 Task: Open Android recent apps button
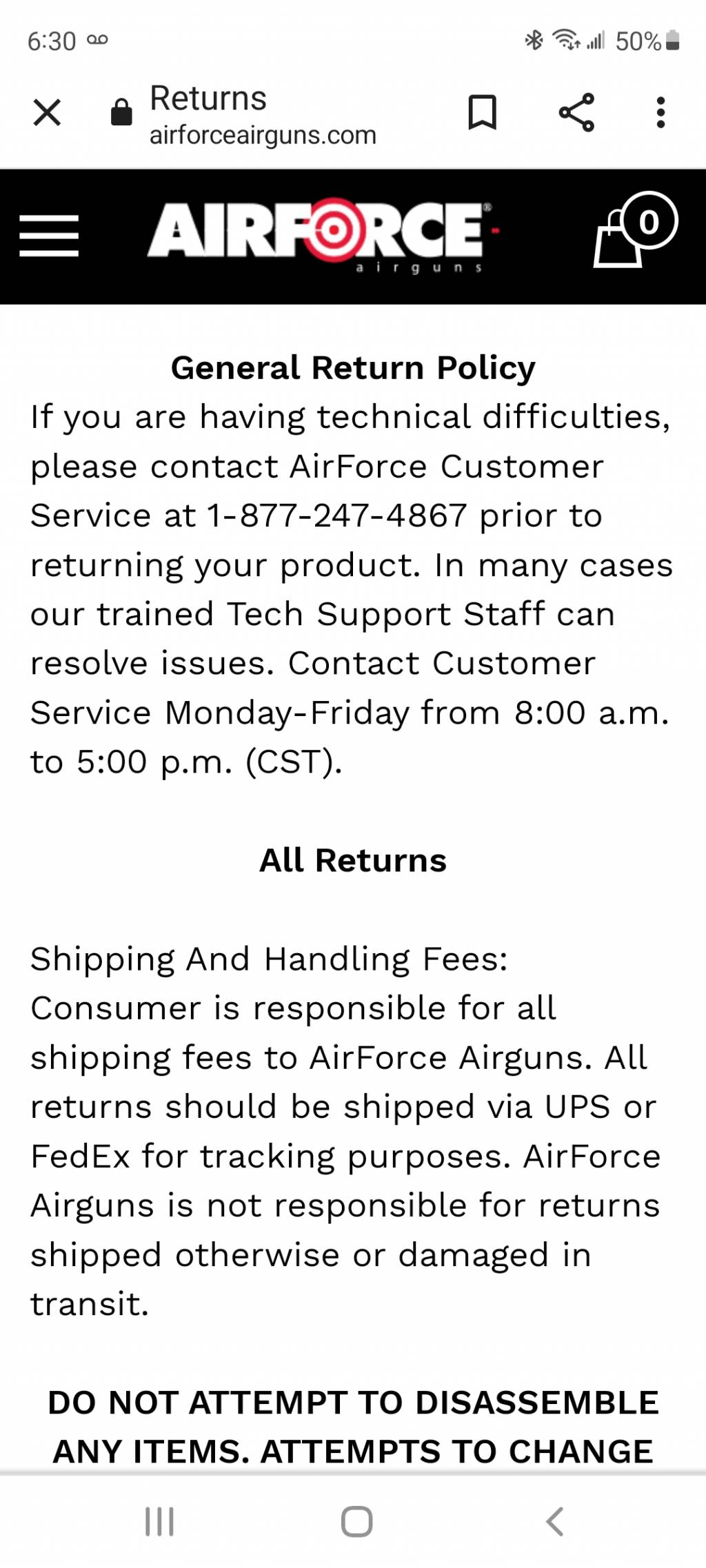(159, 1521)
